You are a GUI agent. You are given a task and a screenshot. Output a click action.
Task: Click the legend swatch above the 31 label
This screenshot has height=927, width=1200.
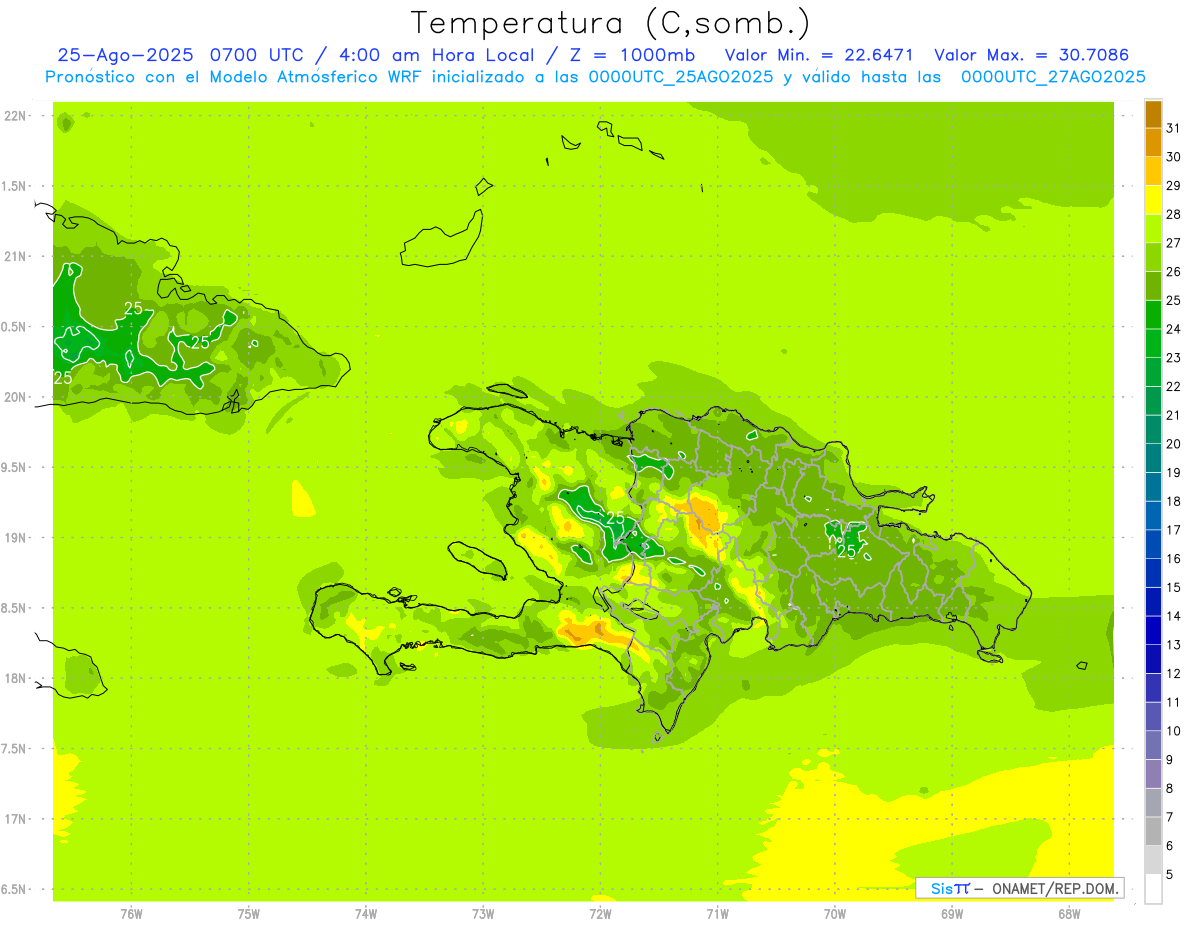1153,114
